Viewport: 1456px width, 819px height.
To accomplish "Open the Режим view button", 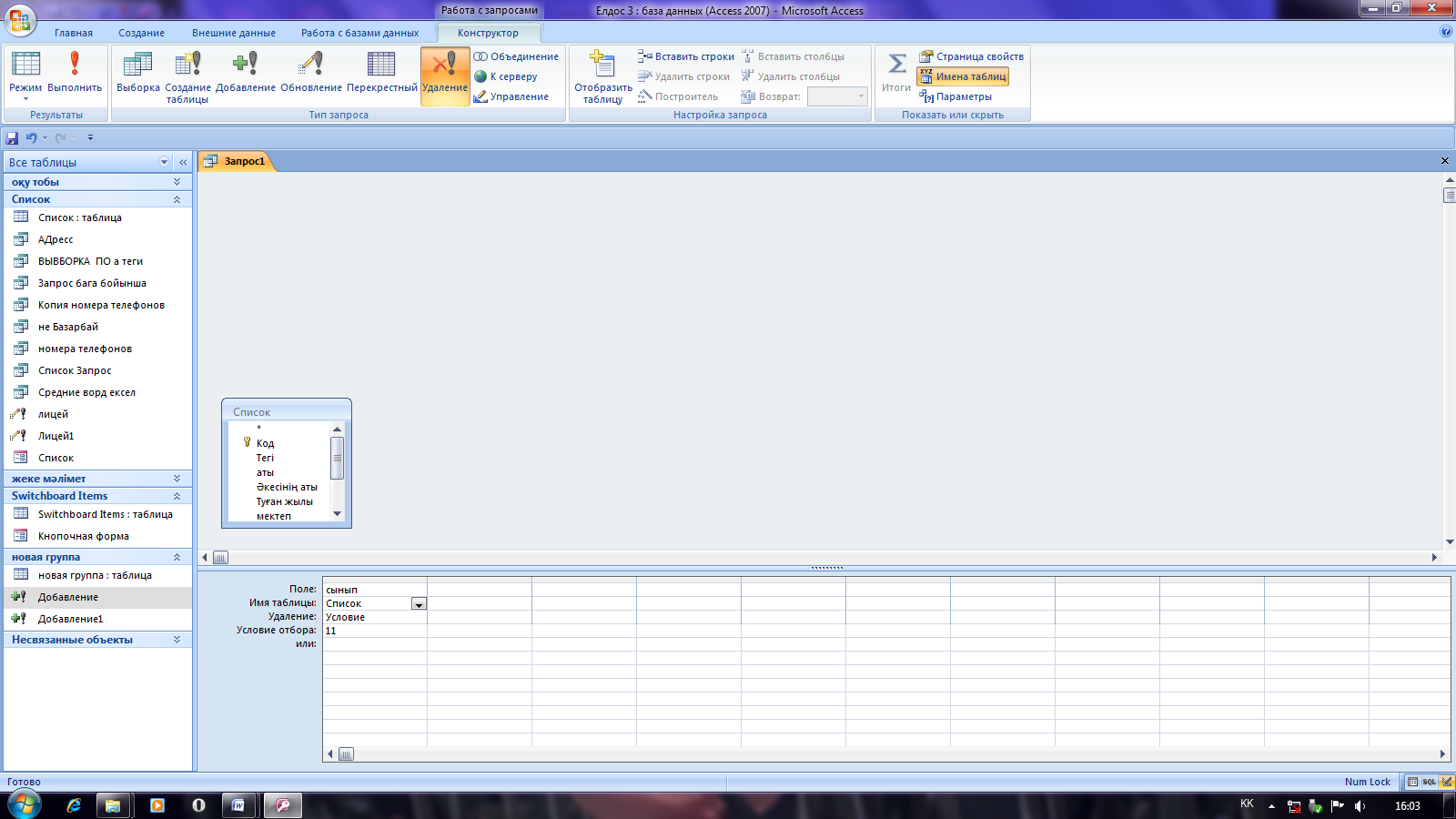I will (25, 76).
